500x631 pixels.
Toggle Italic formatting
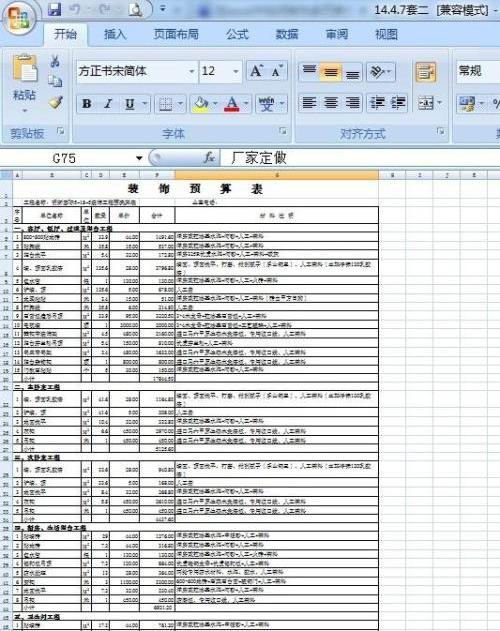(108, 104)
